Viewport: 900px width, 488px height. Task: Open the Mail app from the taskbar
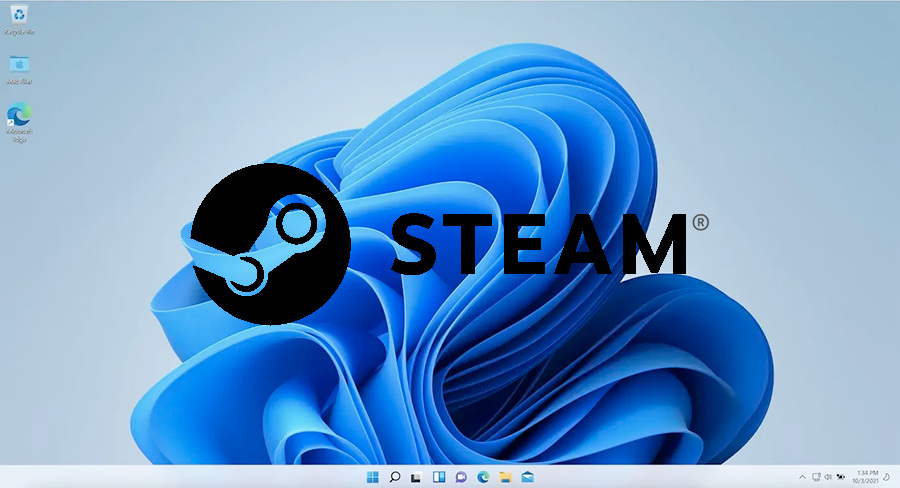[527, 477]
